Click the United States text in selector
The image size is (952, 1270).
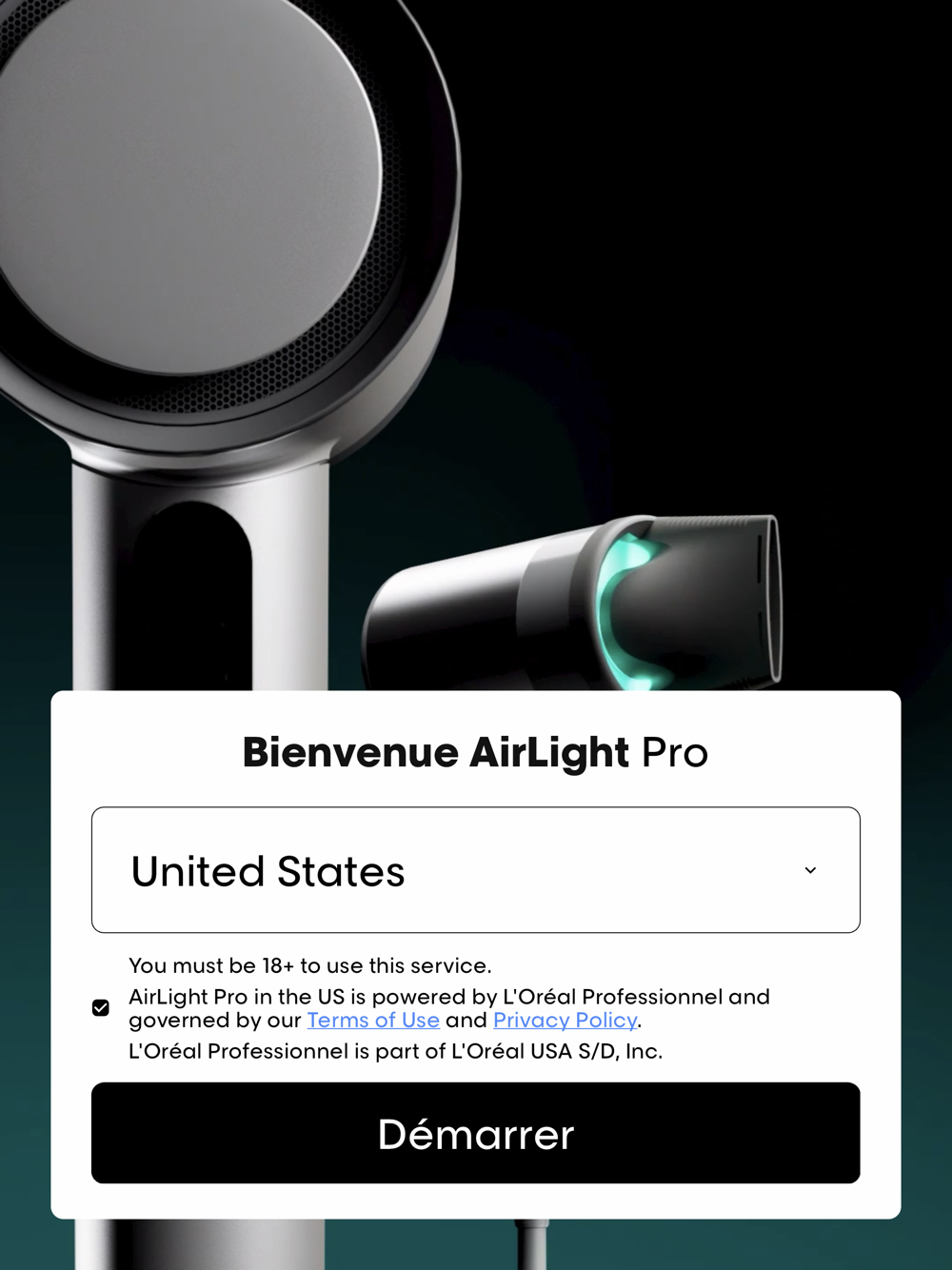(268, 871)
